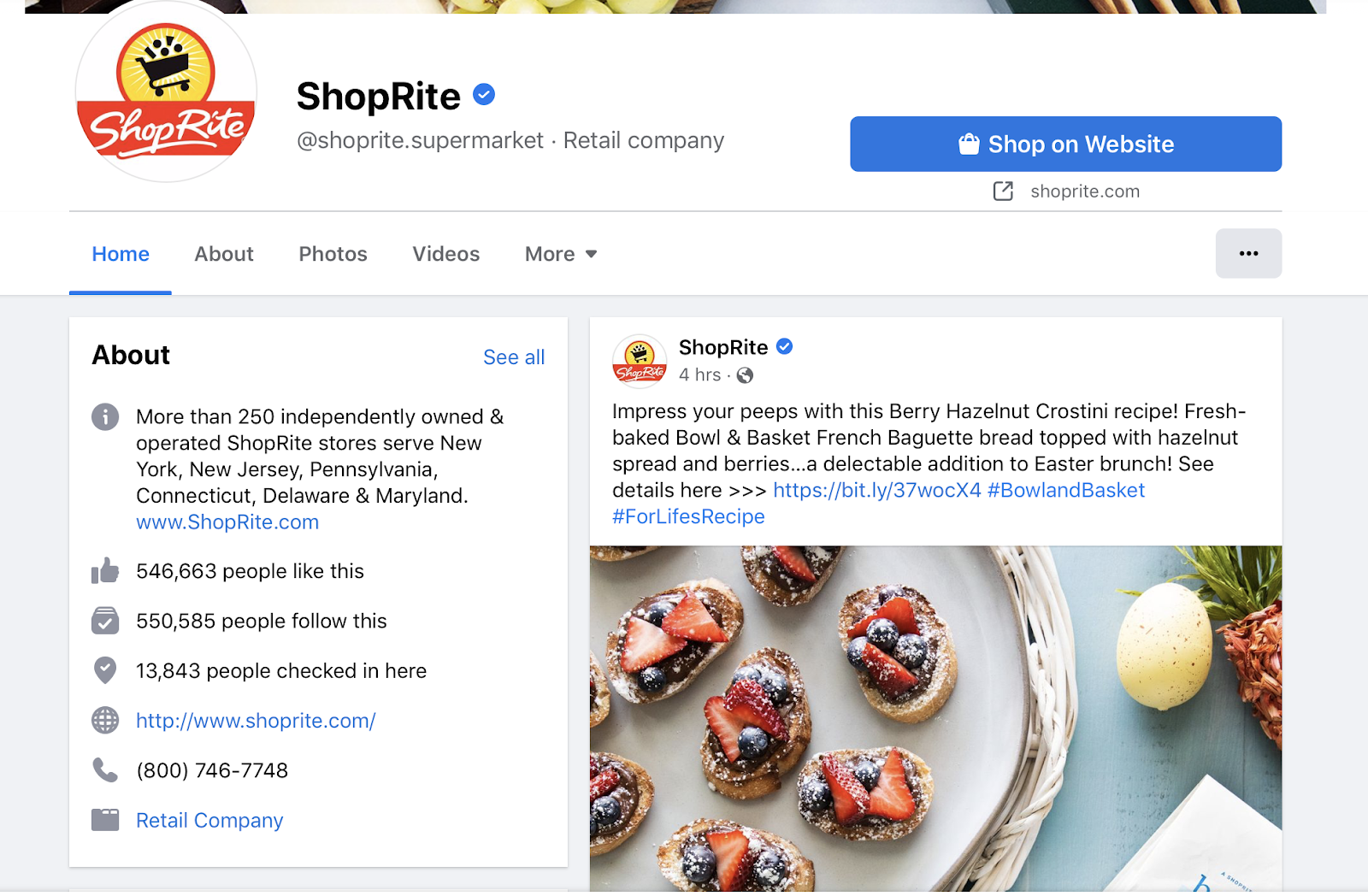
Task: Click the phone icon beside (800) 746-7748
Action: [x=105, y=770]
